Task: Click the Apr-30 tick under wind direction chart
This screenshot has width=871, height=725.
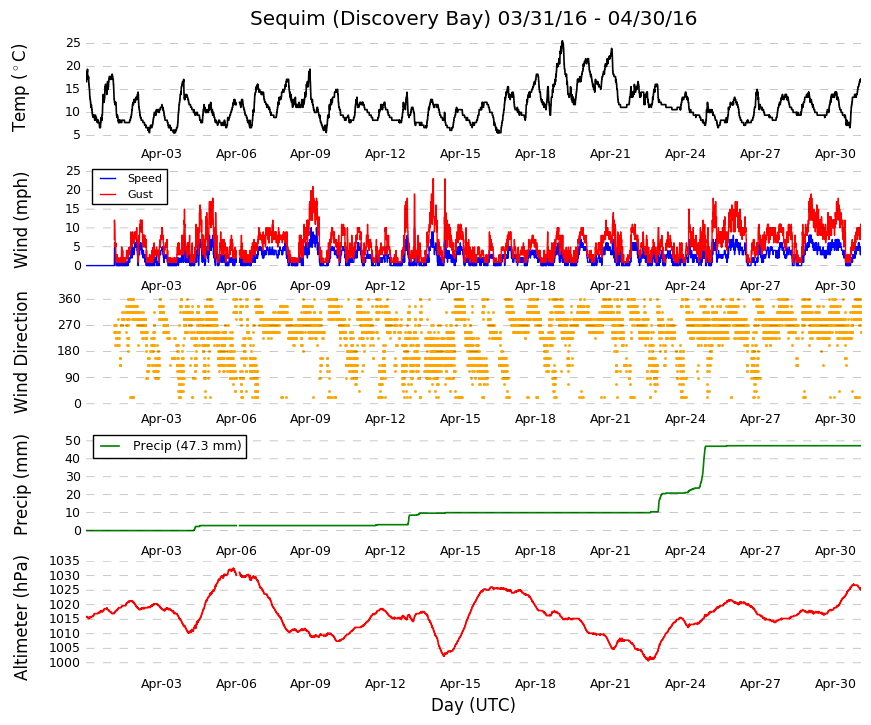Action: pyautogui.click(x=835, y=419)
